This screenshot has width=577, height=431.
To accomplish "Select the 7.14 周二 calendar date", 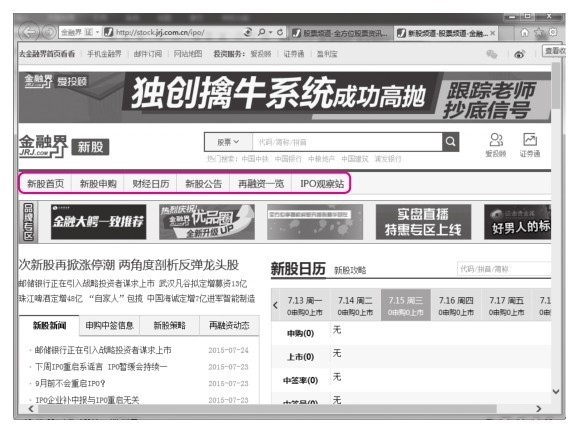I will [x=355, y=305].
